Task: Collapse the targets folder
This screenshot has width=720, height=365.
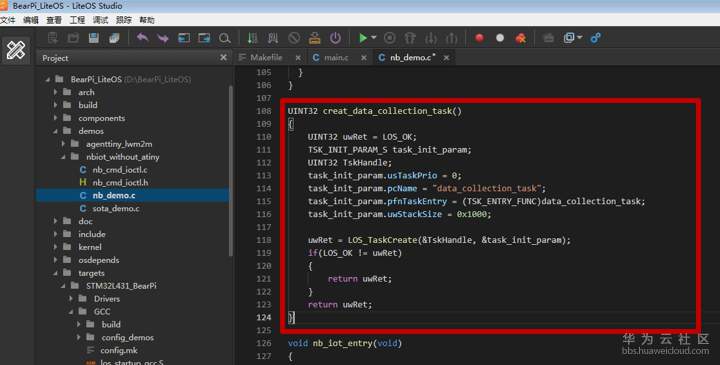Action: coord(56,273)
